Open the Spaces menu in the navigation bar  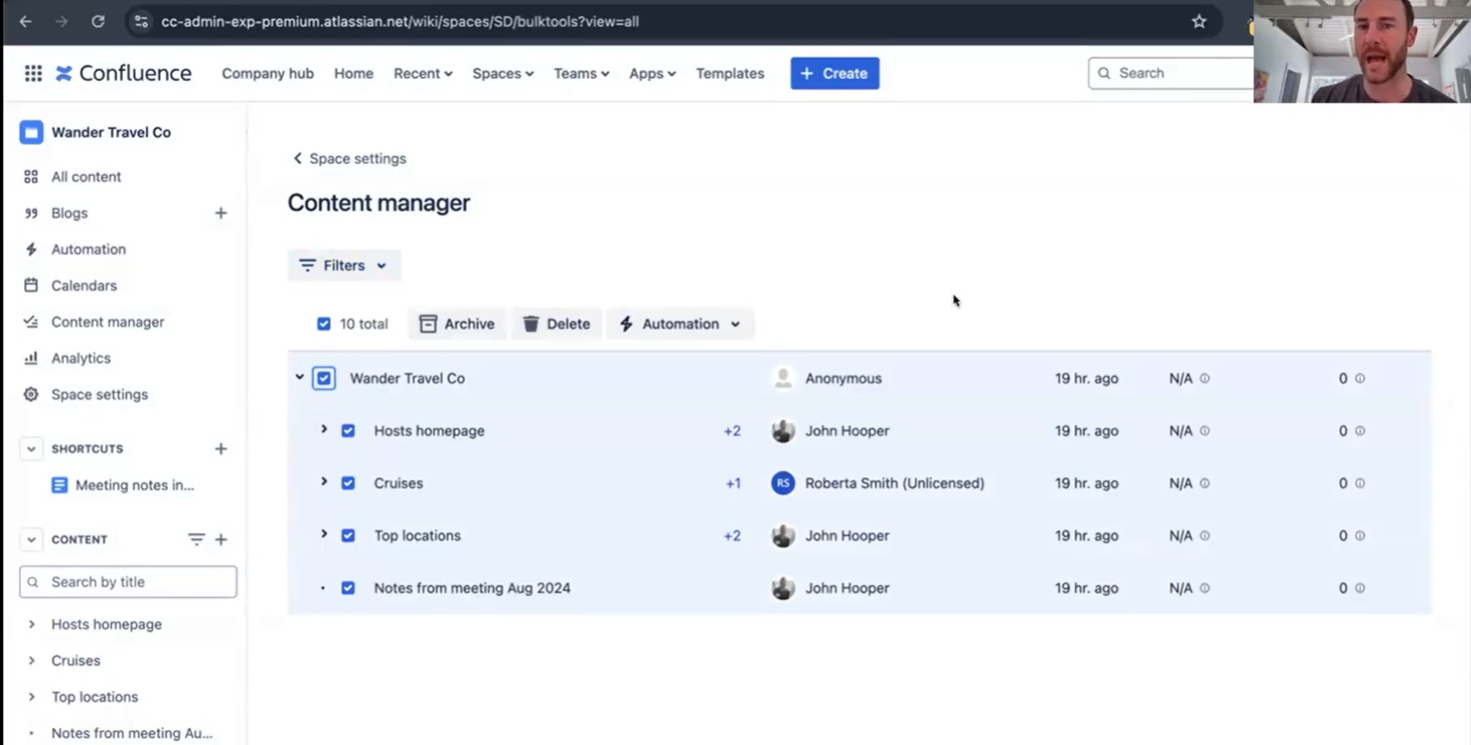pos(502,73)
